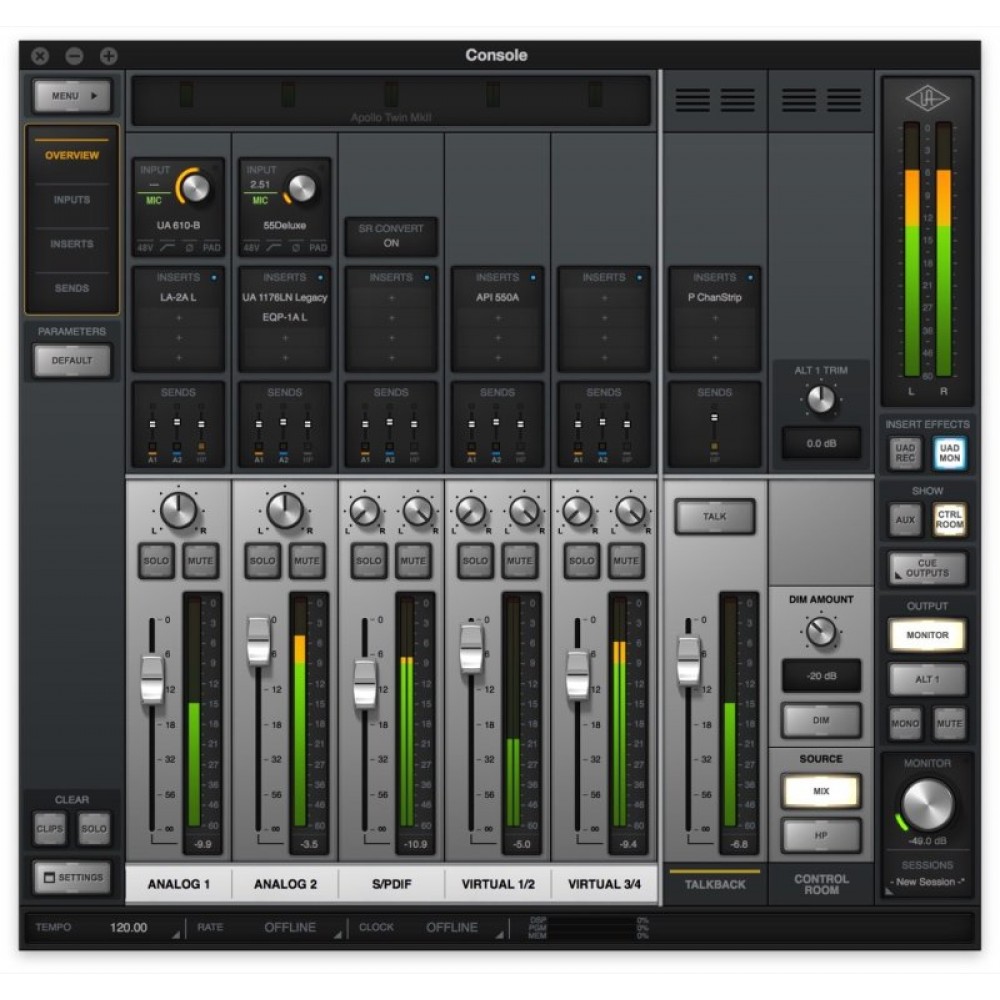Viewport: 1000px width, 1000px height.
Task: Click the right Virtual 3/4 pan knob
Action: pyautogui.click(x=630, y=511)
